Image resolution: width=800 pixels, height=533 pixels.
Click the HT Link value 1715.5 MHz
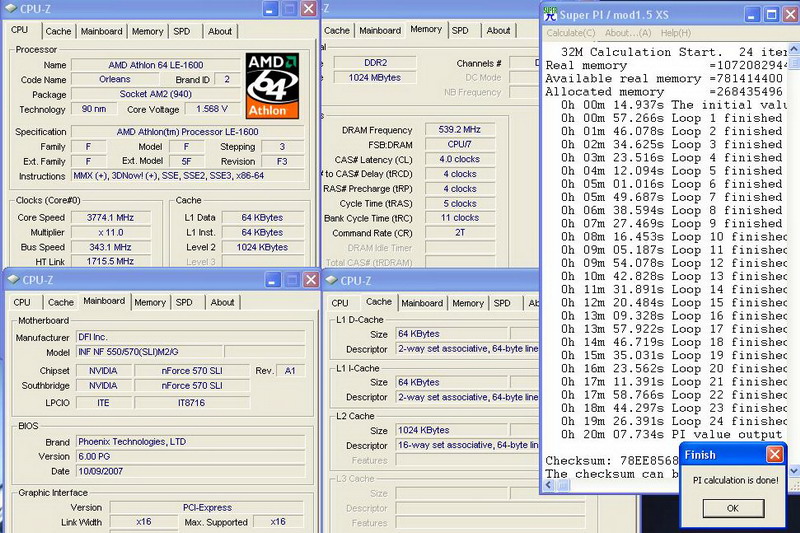point(110,261)
